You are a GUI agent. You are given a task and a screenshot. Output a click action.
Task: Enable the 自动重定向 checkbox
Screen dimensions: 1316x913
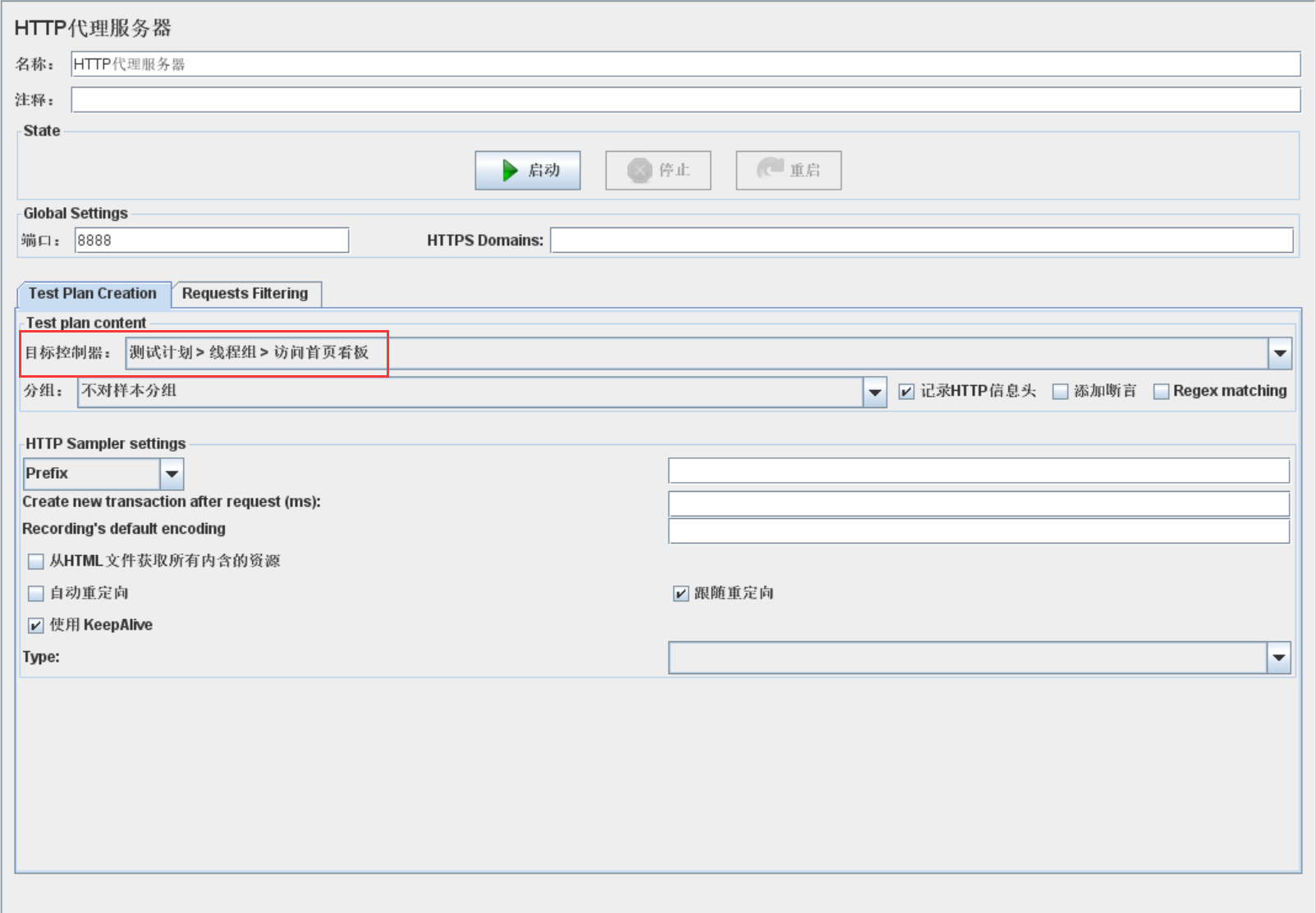pyautogui.click(x=36, y=594)
